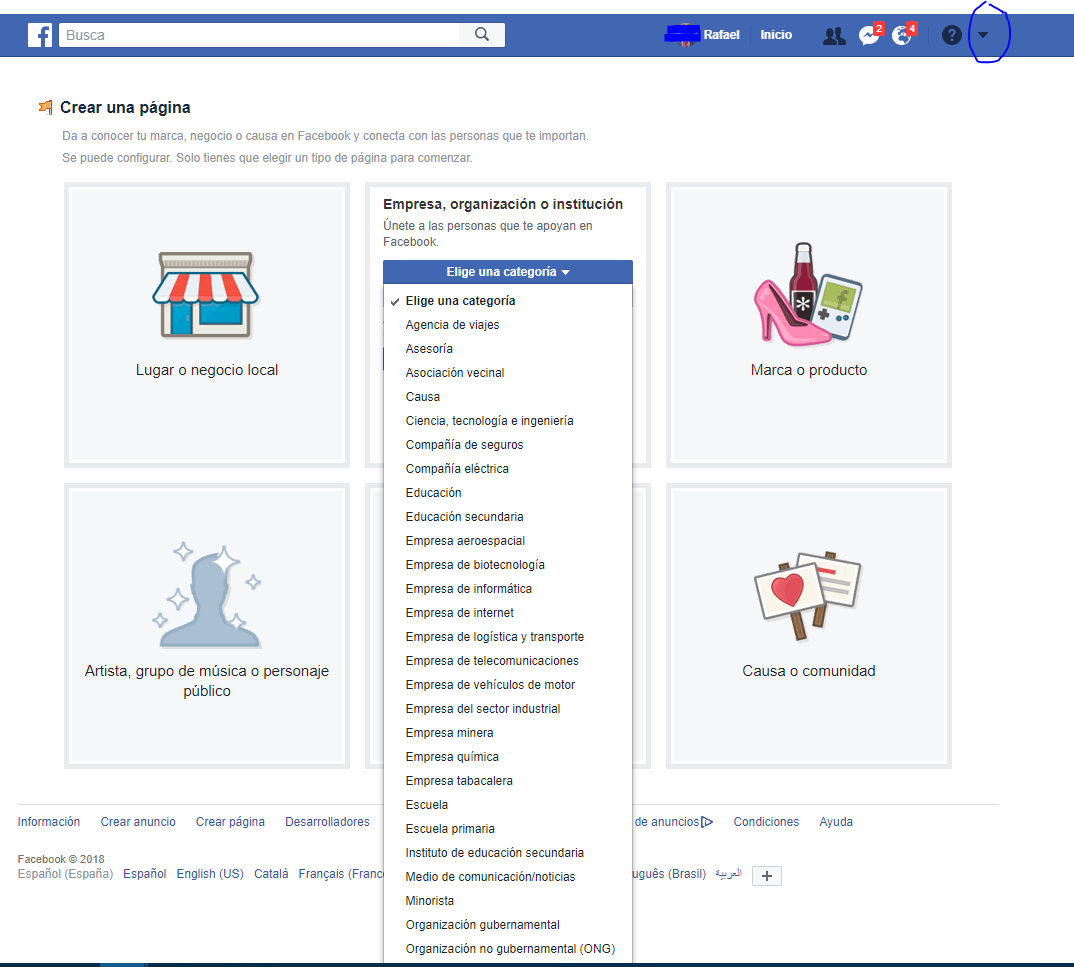Click the Causa o comunidad label

[x=809, y=671]
